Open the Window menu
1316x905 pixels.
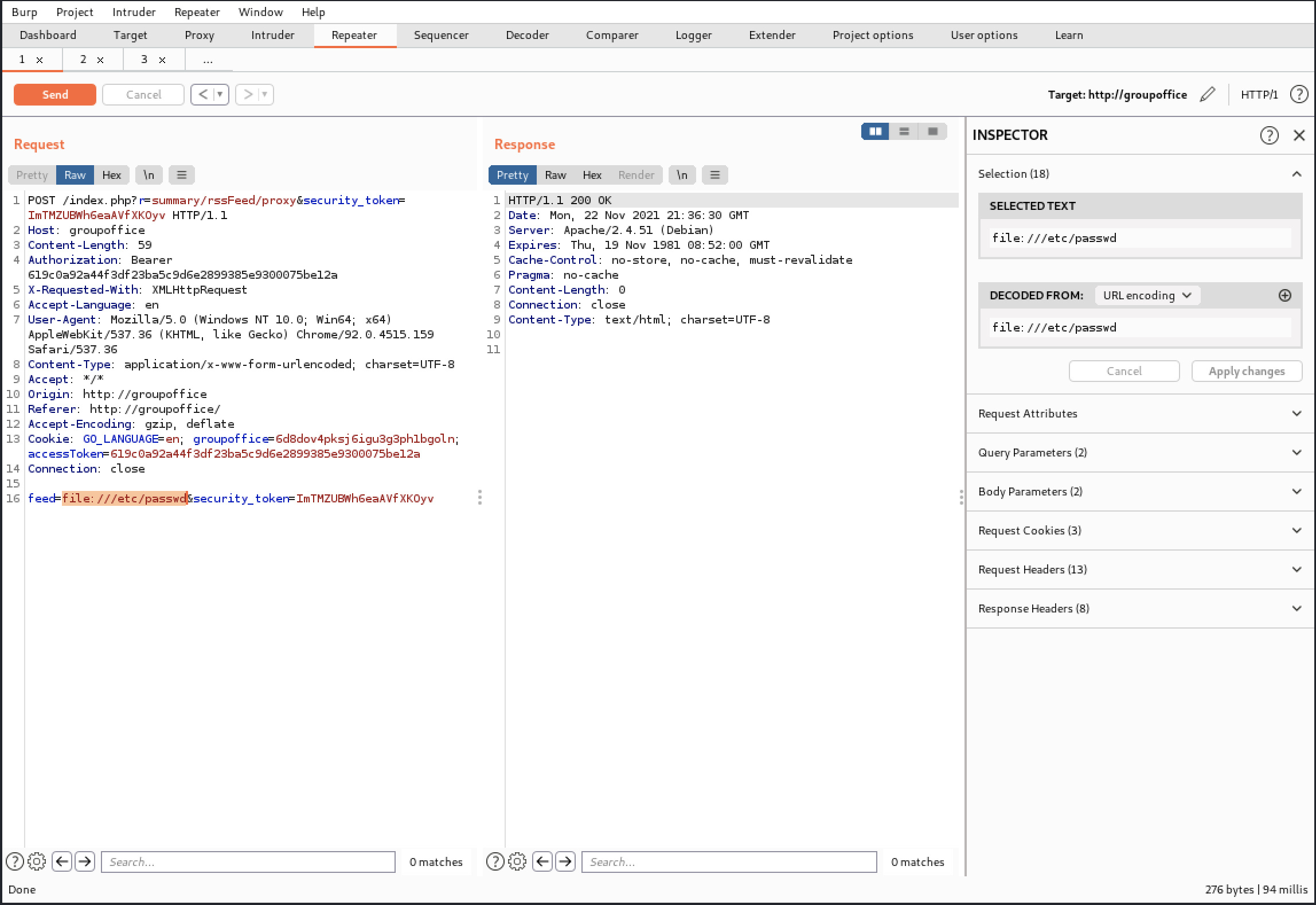(x=260, y=12)
